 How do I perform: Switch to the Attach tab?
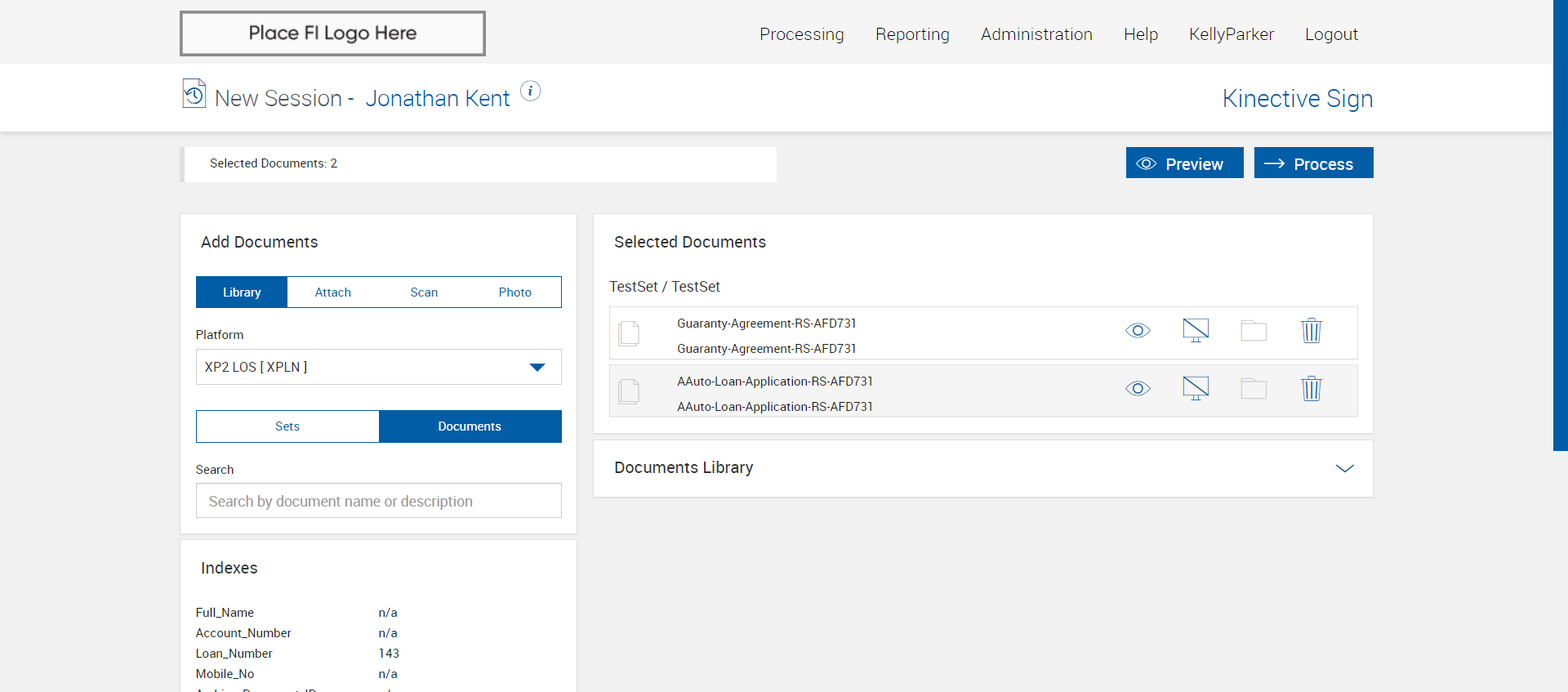pyautogui.click(x=332, y=292)
